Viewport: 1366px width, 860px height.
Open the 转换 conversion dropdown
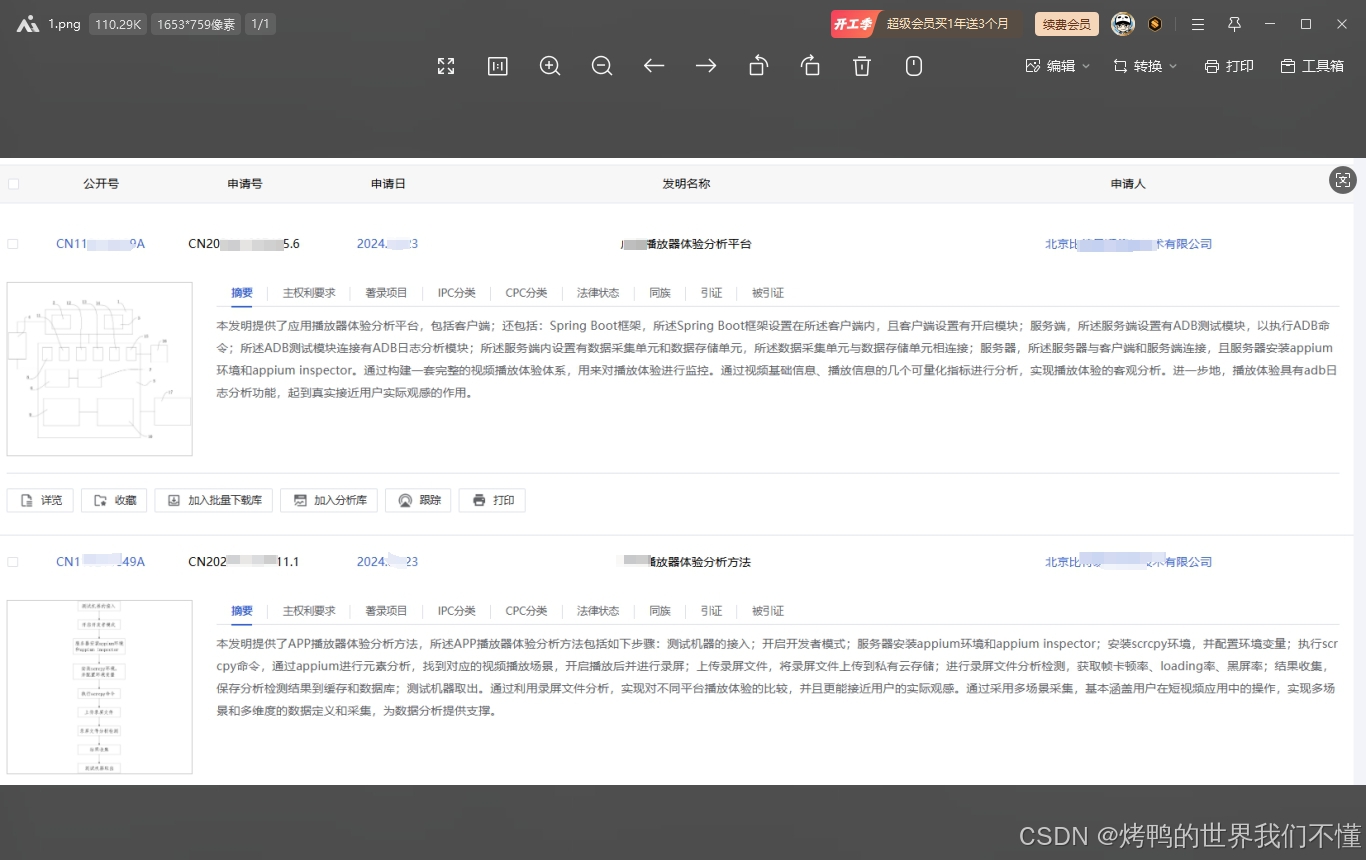click(1144, 66)
